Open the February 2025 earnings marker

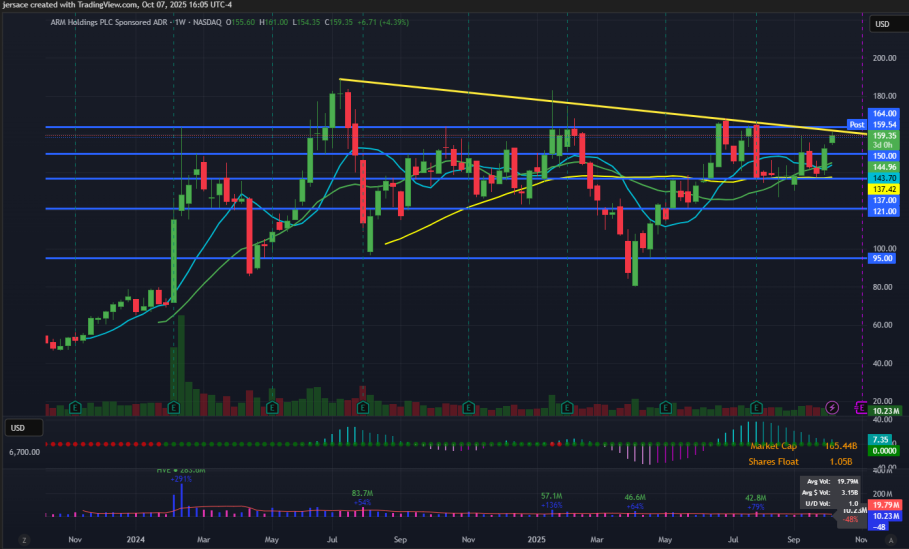(x=567, y=408)
